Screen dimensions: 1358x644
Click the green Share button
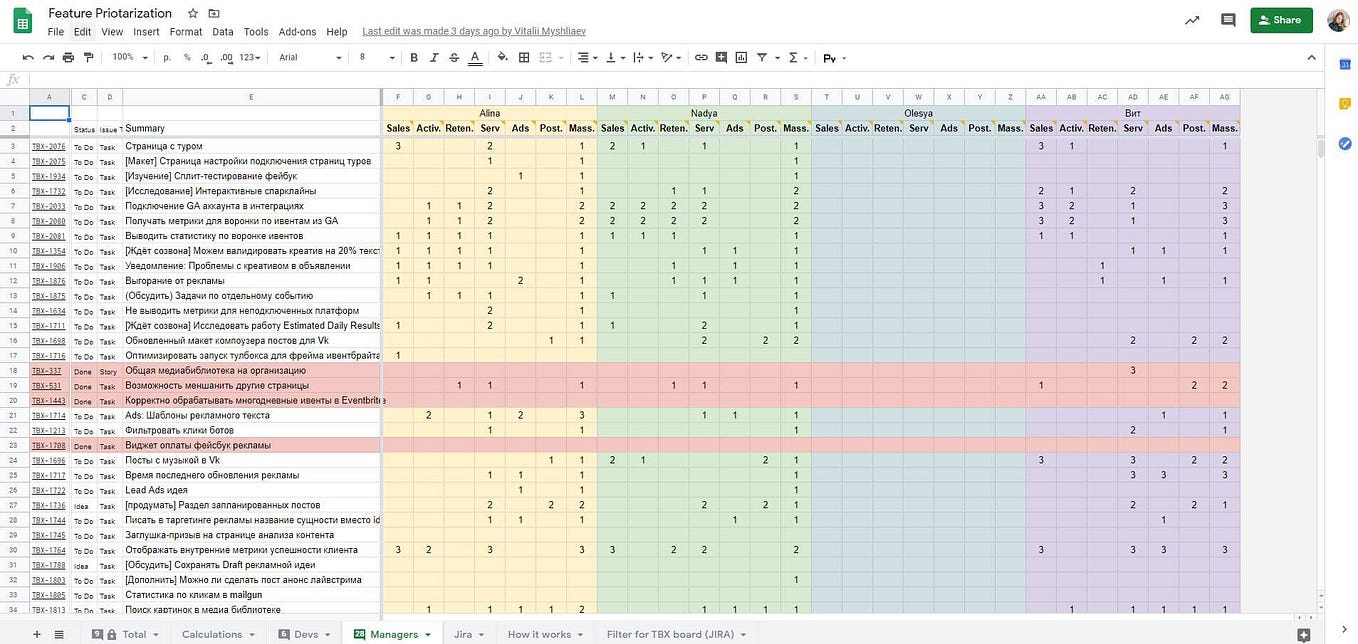pyautogui.click(x=1281, y=19)
